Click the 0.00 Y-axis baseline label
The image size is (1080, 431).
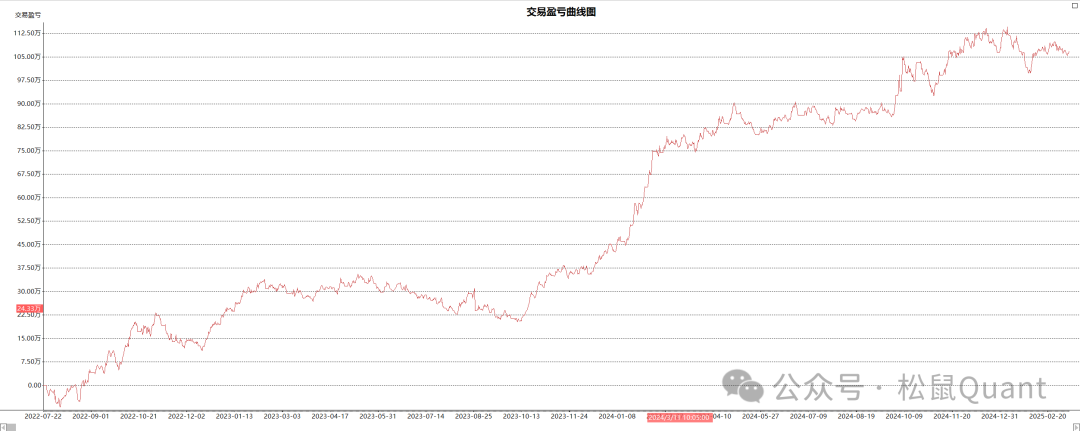[34, 385]
